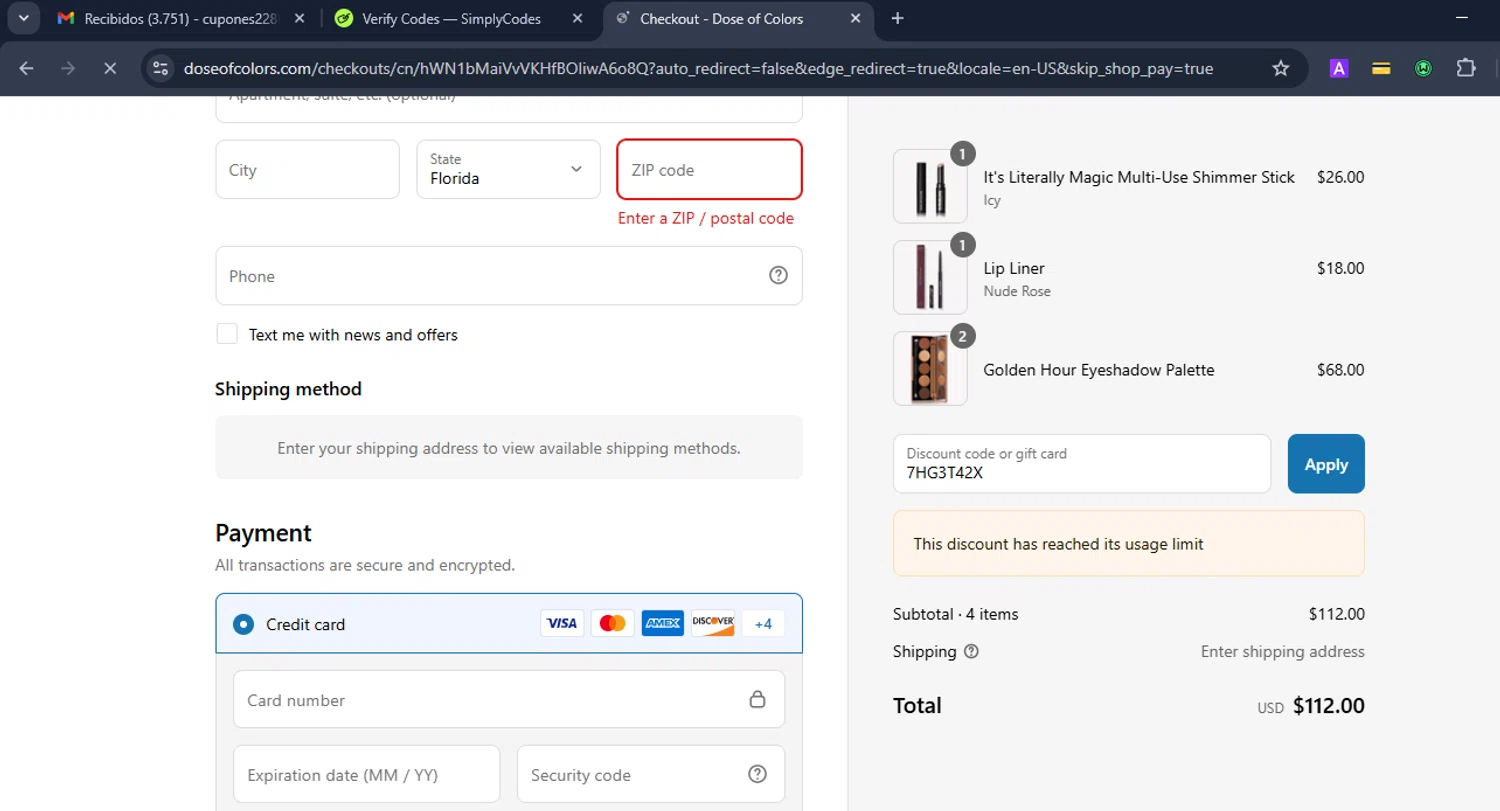The height and width of the screenshot is (811, 1500).
Task: Close the Verify Codes SimplyCodes tab
Action: [x=578, y=18]
